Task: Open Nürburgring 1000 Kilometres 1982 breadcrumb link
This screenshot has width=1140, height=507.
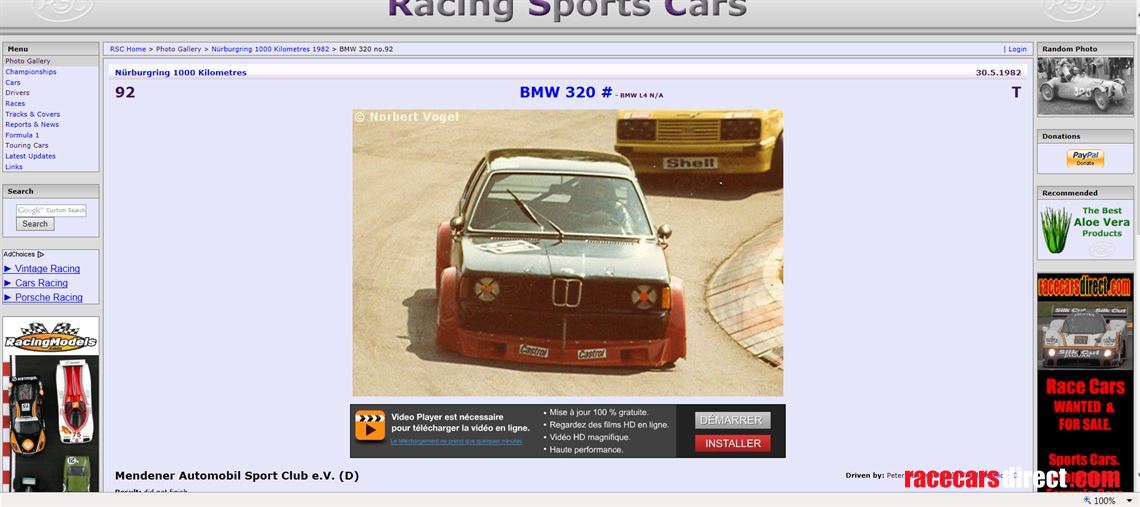Action: tap(270, 49)
